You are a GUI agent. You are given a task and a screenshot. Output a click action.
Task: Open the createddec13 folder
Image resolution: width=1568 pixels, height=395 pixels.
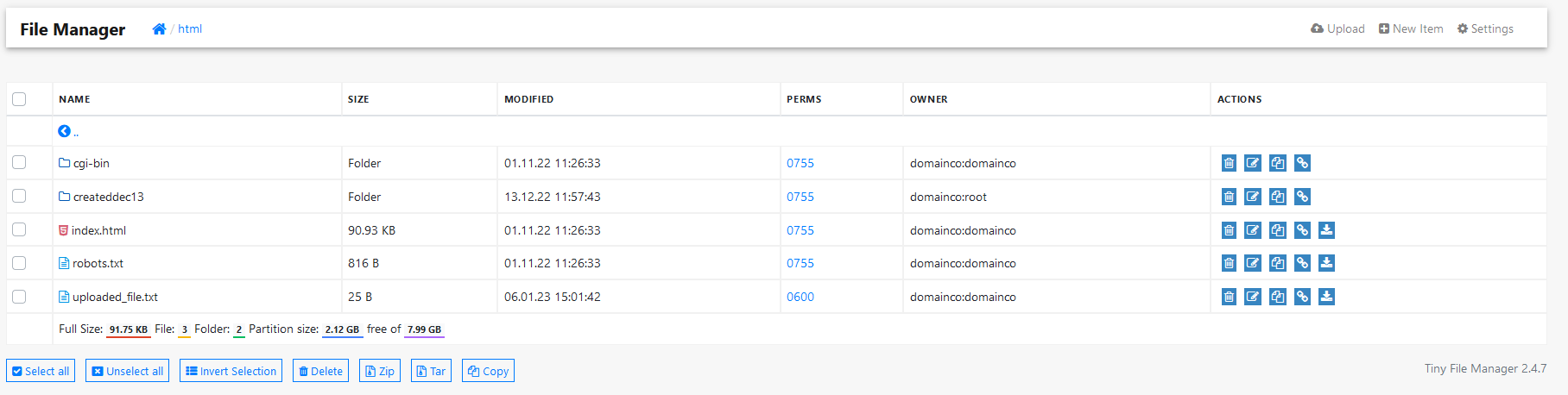pos(101,197)
